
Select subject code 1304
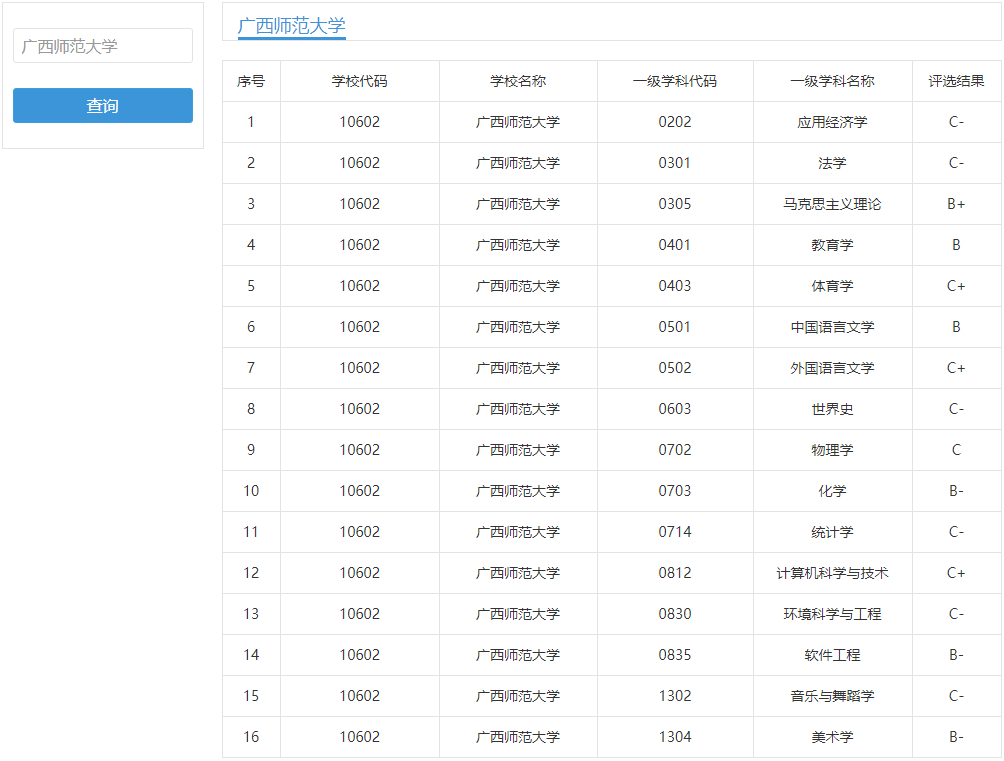675,737
